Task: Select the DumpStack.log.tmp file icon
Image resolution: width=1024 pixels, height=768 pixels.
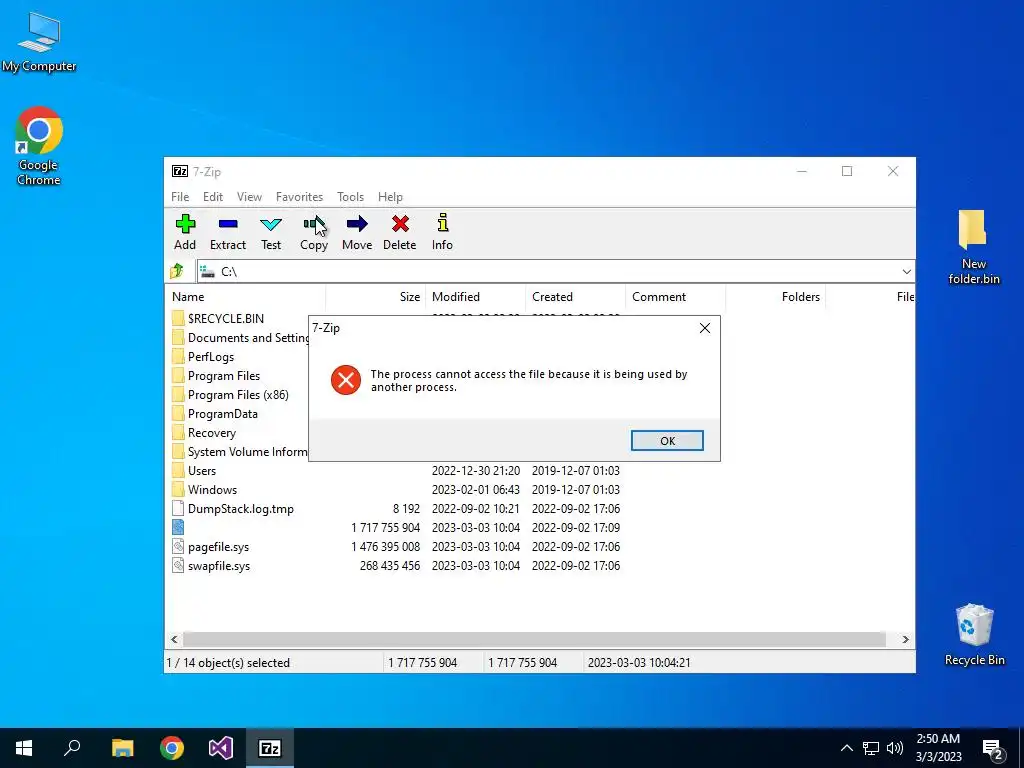Action: coord(178,509)
